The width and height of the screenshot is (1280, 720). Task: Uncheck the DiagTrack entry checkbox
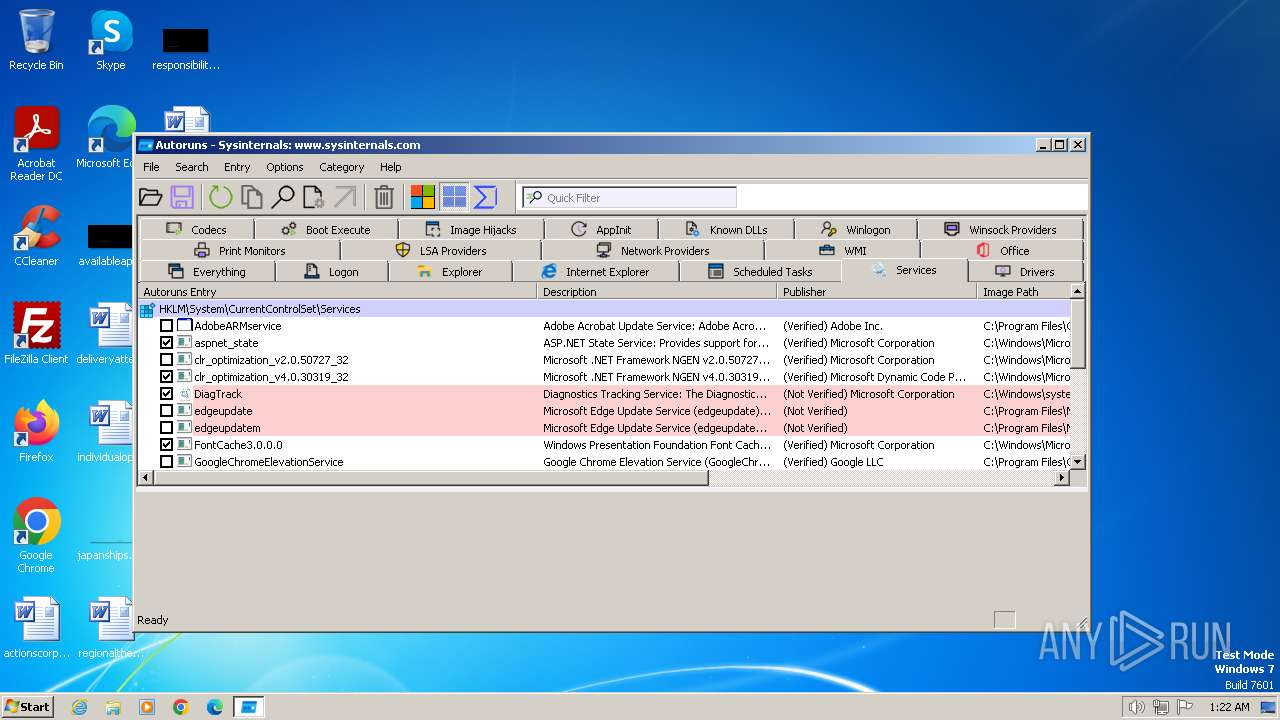(166, 394)
